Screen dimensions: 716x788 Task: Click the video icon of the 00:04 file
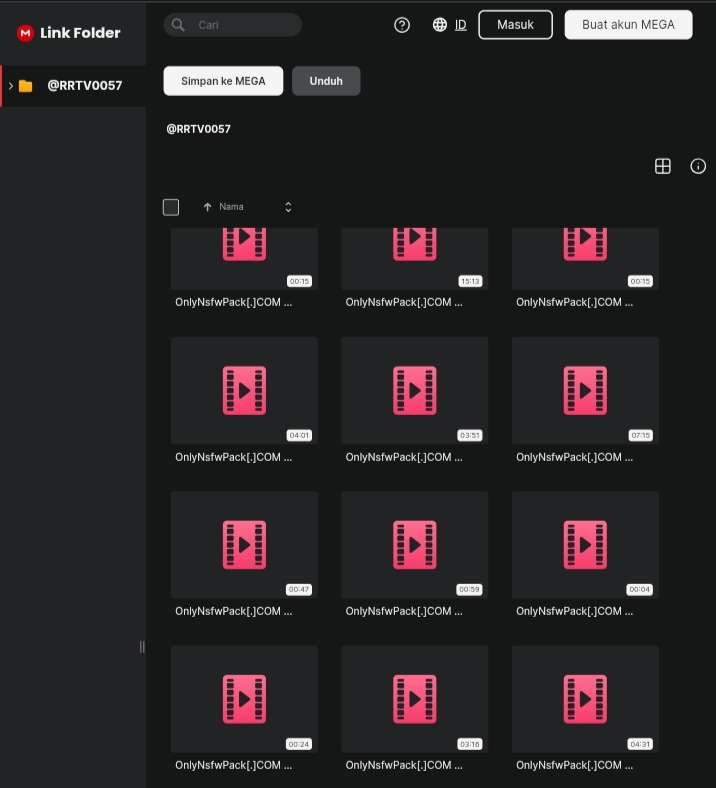point(585,545)
